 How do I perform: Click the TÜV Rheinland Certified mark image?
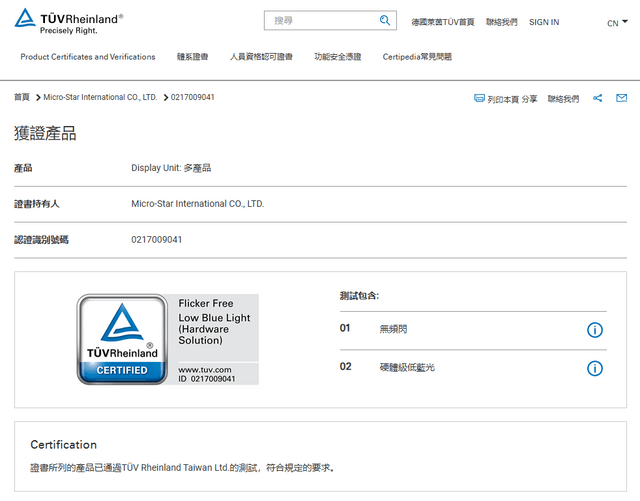click(x=168, y=339)
